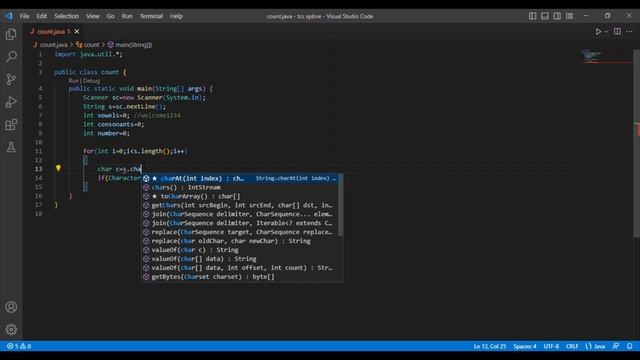Change encoding via UTF-8
This screenshot has height=360, width=640.
click(x=551, y=346)
